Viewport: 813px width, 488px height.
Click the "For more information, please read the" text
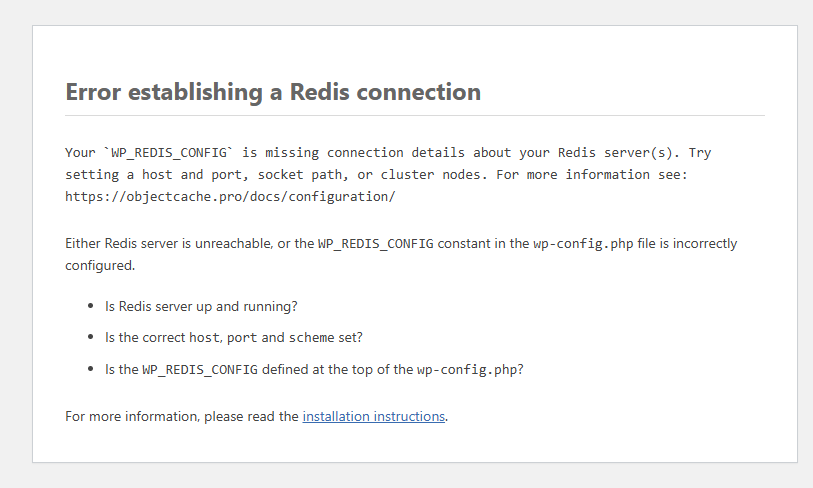click(x=182, y=416)
